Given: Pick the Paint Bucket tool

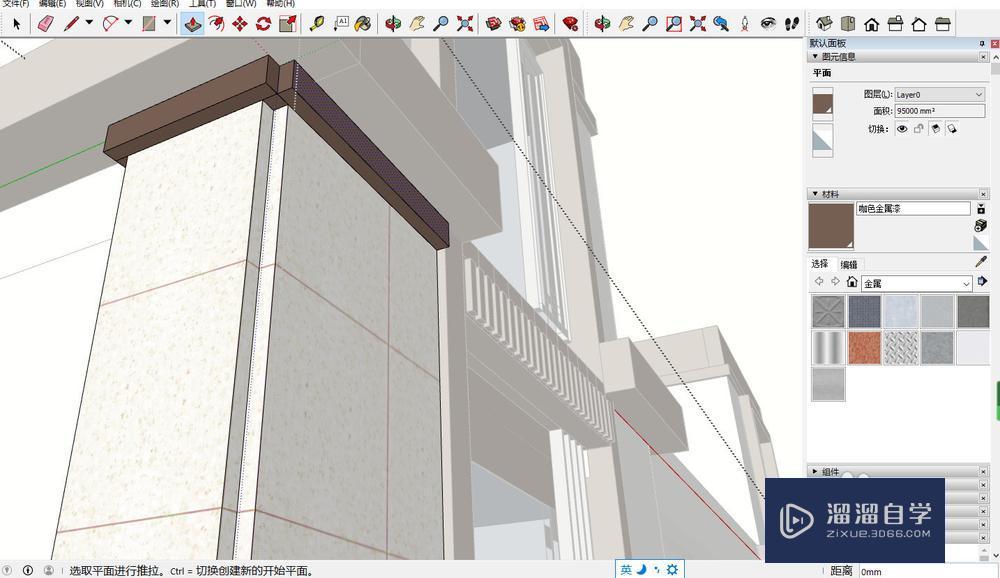Looking at the screenshot, I should (363, 24).
